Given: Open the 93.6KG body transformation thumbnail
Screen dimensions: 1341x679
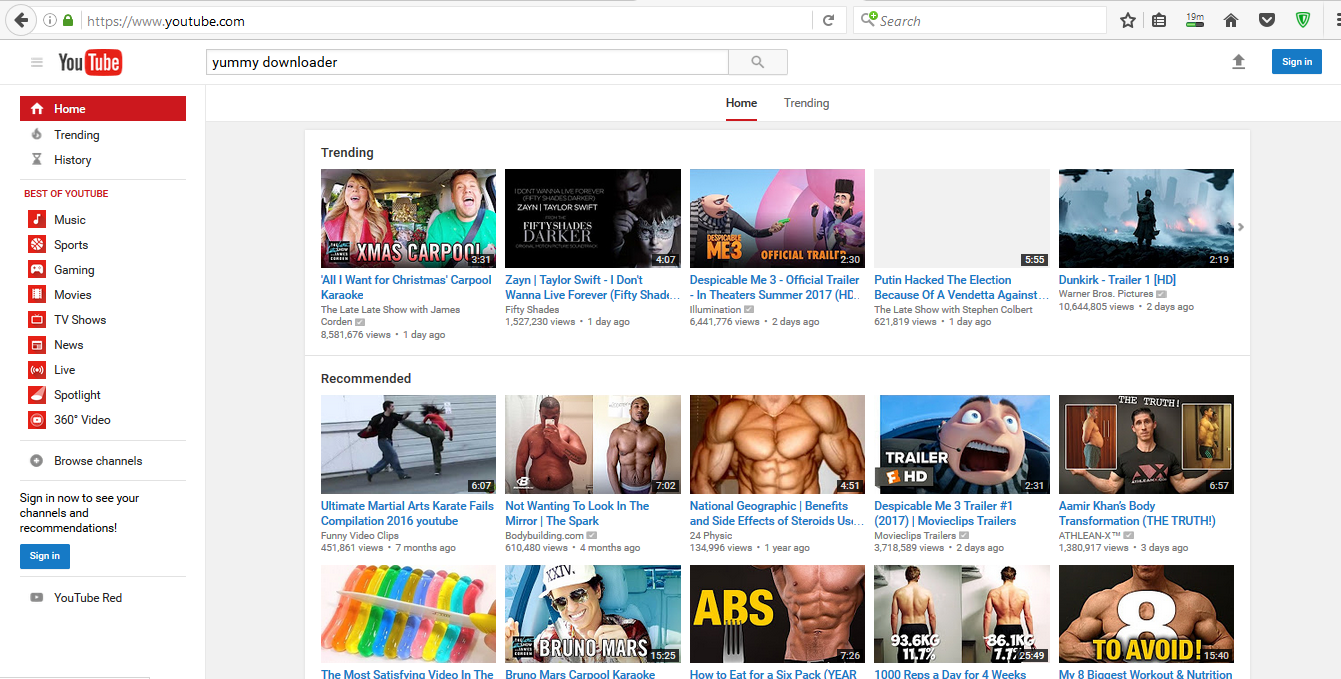Looking at the screenshot, I should coord(962,614).
